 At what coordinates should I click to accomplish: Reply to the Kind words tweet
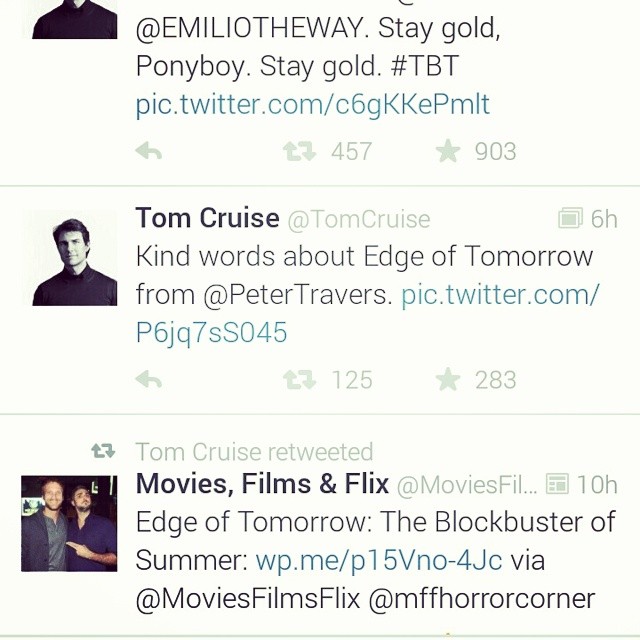point(149,380)
